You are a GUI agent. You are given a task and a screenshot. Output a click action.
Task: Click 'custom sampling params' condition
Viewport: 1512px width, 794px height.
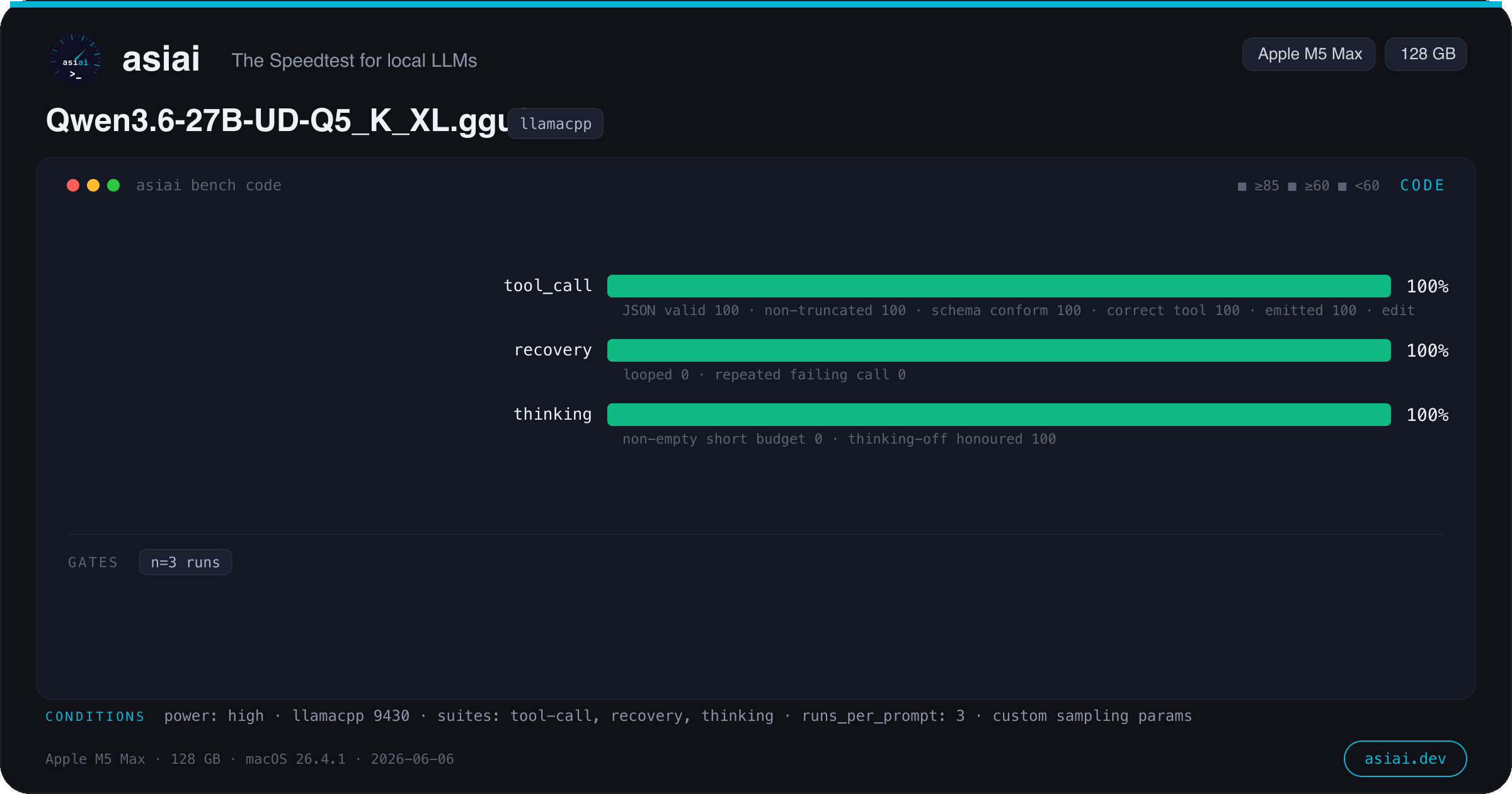(1092, 716)
